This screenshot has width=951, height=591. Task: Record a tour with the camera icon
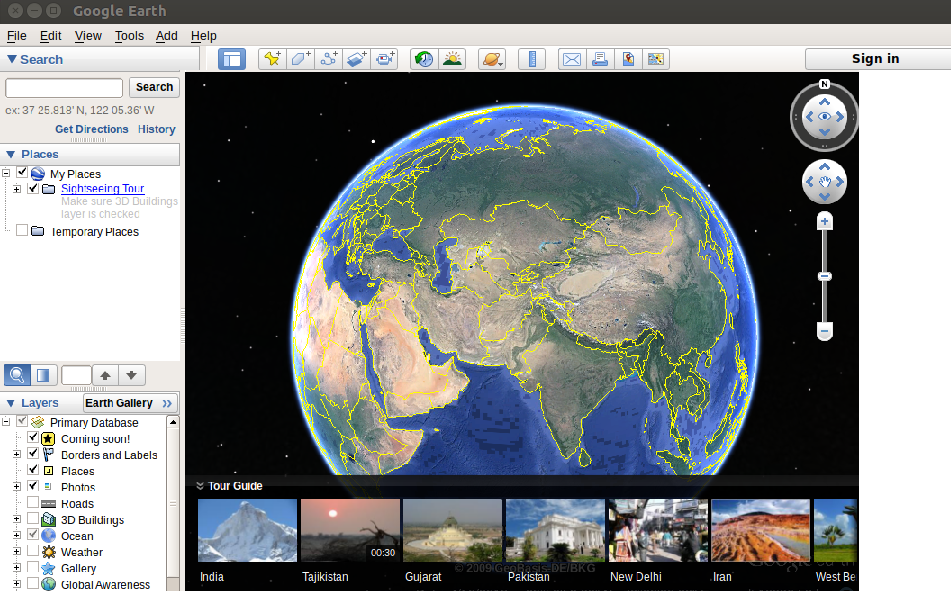tap(385, 59)
